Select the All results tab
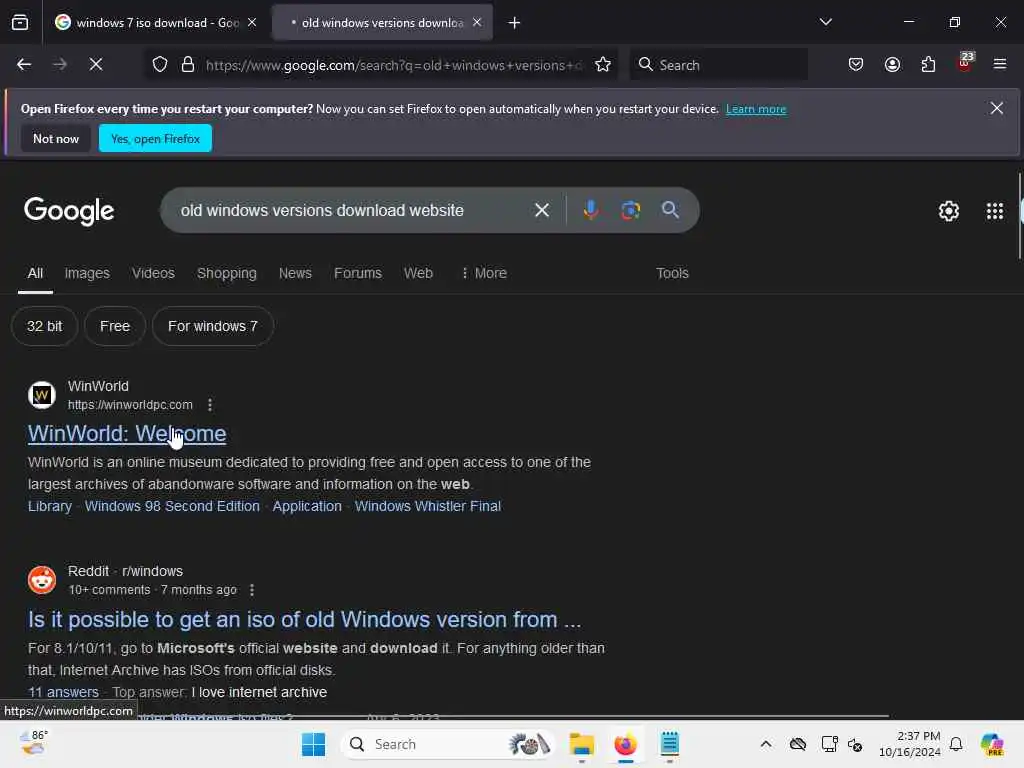Image resolution: width=1024 pixels, height=768 pixels. pos(35,273)
